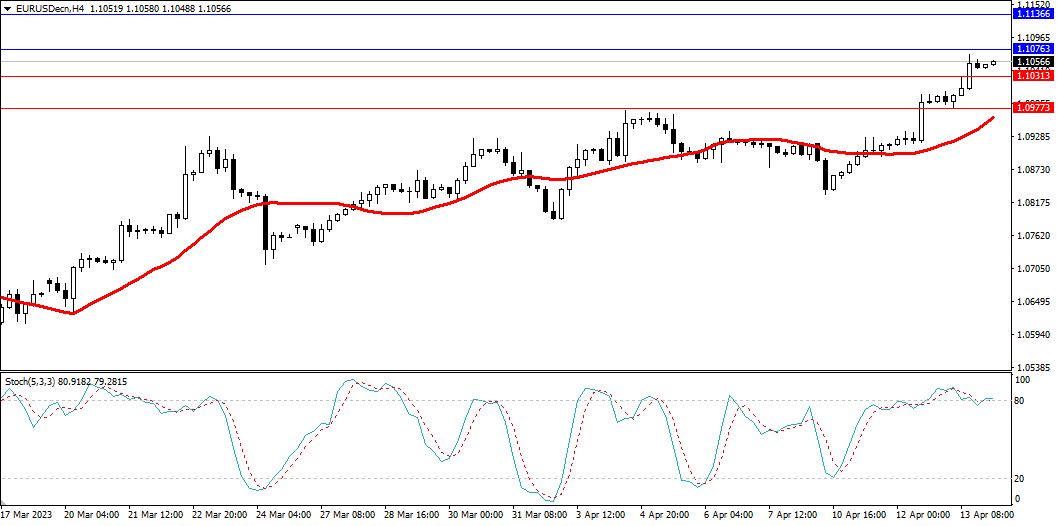This screenshot has width=1057, height=526.
Task: Click the 27 Mar 08:00 time label
Action: (349, 515)
